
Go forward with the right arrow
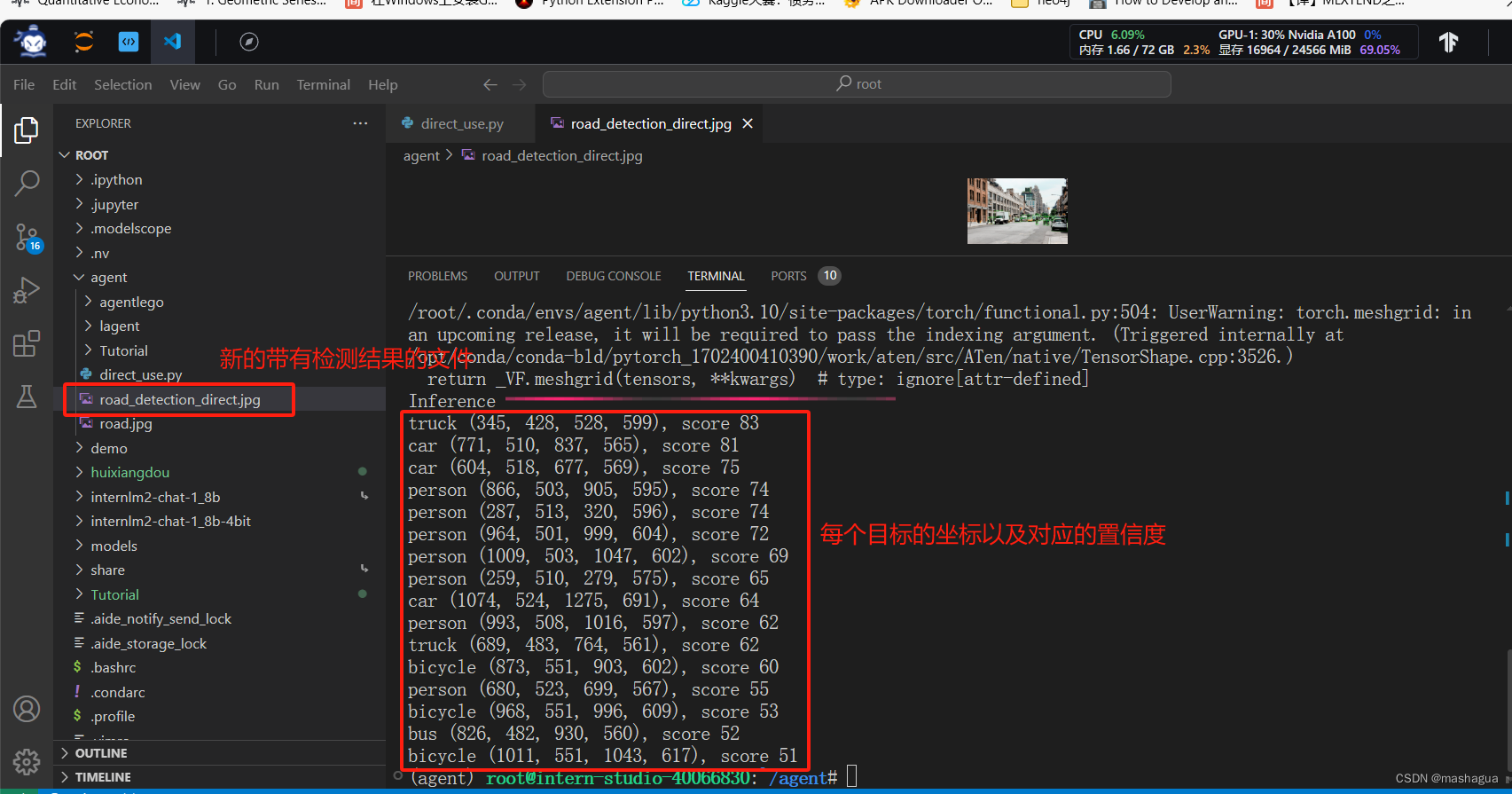pyautogui.click(x=520, y=84)
